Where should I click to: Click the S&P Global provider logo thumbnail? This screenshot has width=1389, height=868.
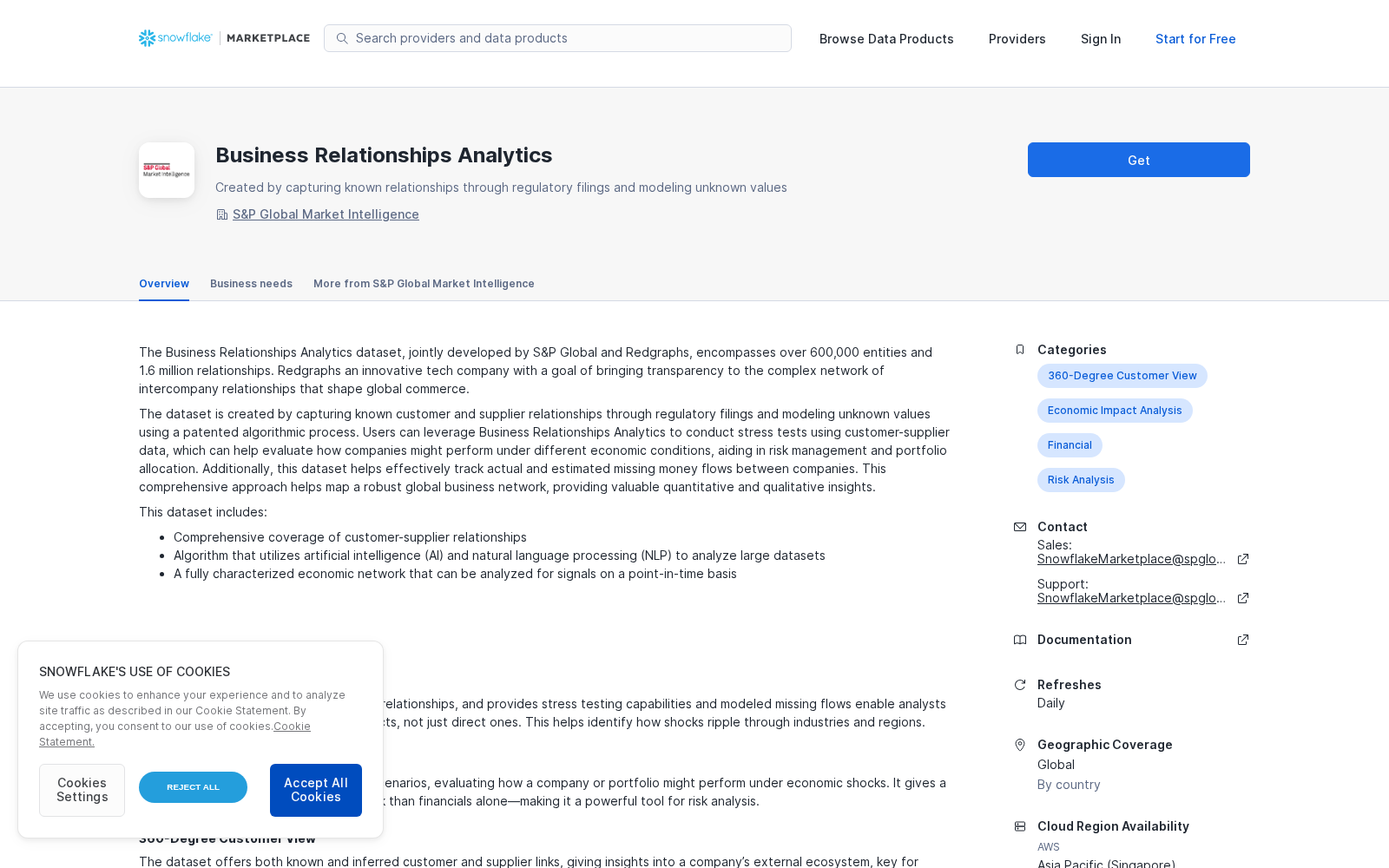[167, 170]
